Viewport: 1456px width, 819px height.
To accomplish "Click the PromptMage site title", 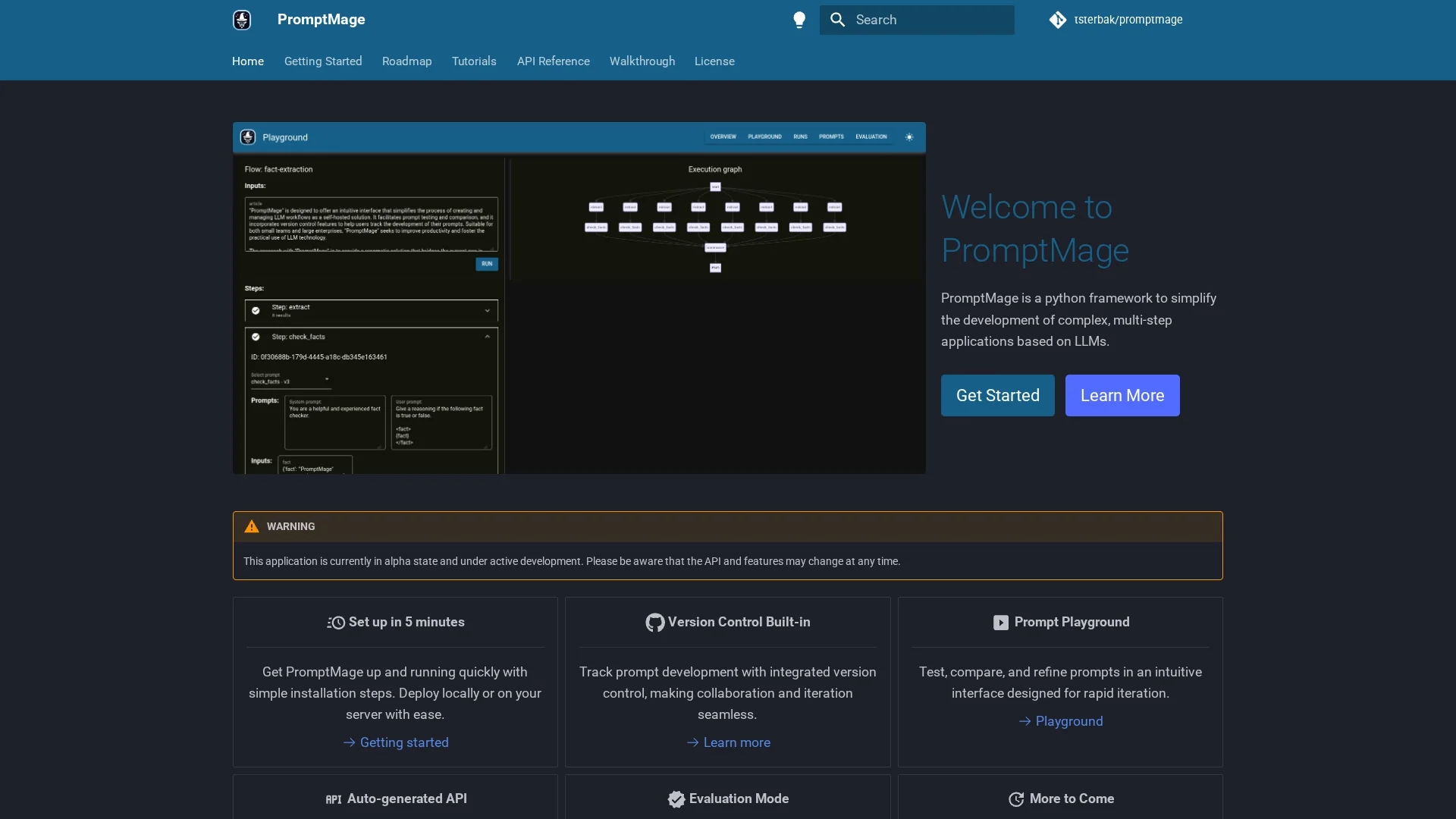I will pos(321,20).
